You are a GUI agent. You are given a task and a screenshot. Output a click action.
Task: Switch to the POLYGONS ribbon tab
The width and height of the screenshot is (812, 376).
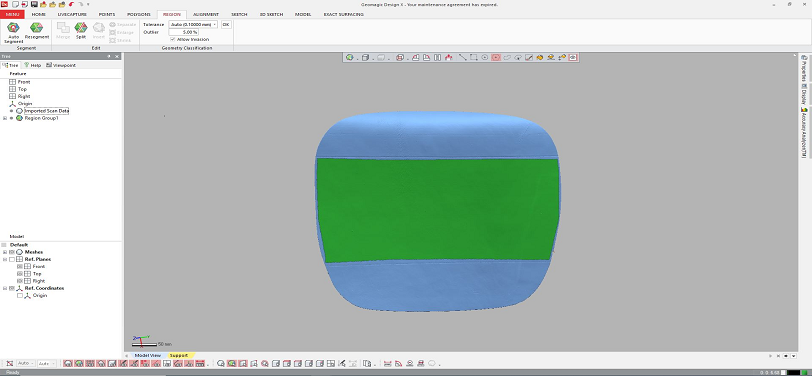[139, 15]
